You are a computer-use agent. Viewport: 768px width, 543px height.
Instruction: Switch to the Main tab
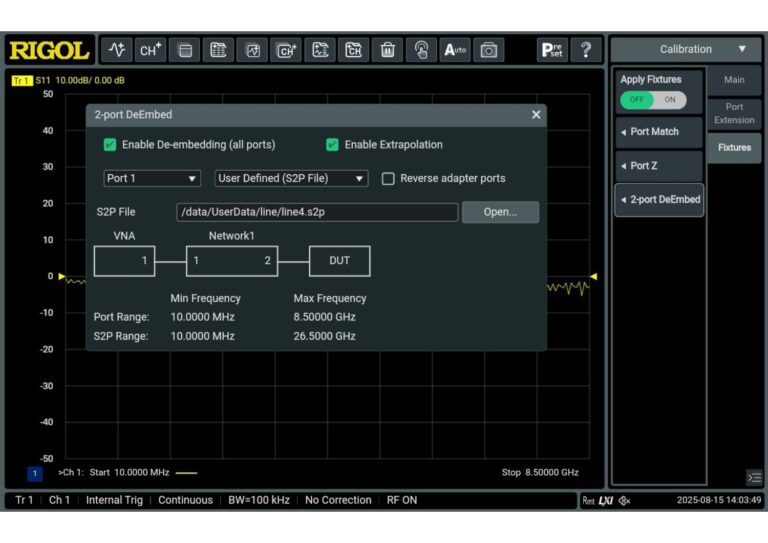pos(734,80)
